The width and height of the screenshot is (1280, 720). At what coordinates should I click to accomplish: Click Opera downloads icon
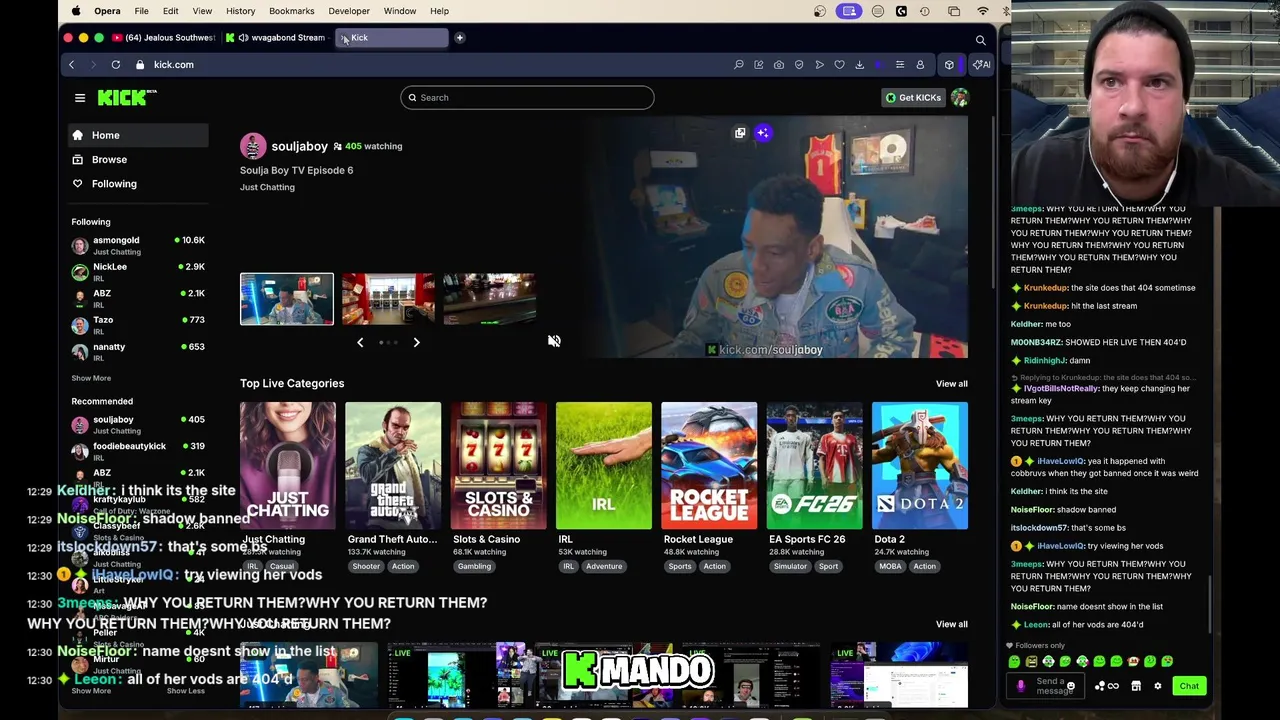coord(859,65)
